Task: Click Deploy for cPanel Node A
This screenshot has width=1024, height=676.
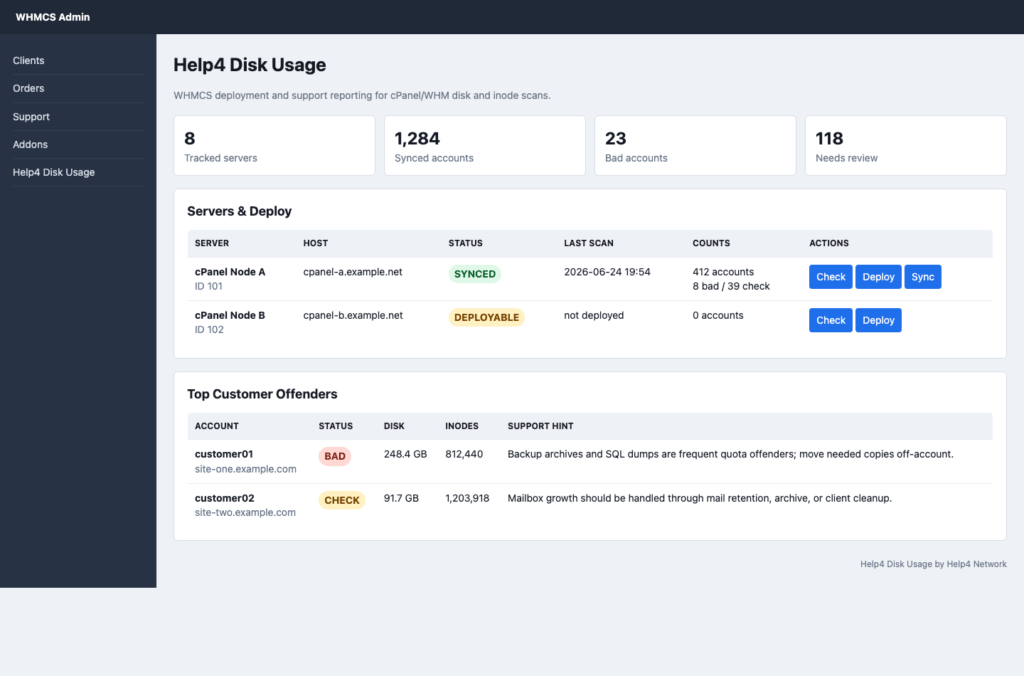Action: pyautogui.click(x=878, y=277)
